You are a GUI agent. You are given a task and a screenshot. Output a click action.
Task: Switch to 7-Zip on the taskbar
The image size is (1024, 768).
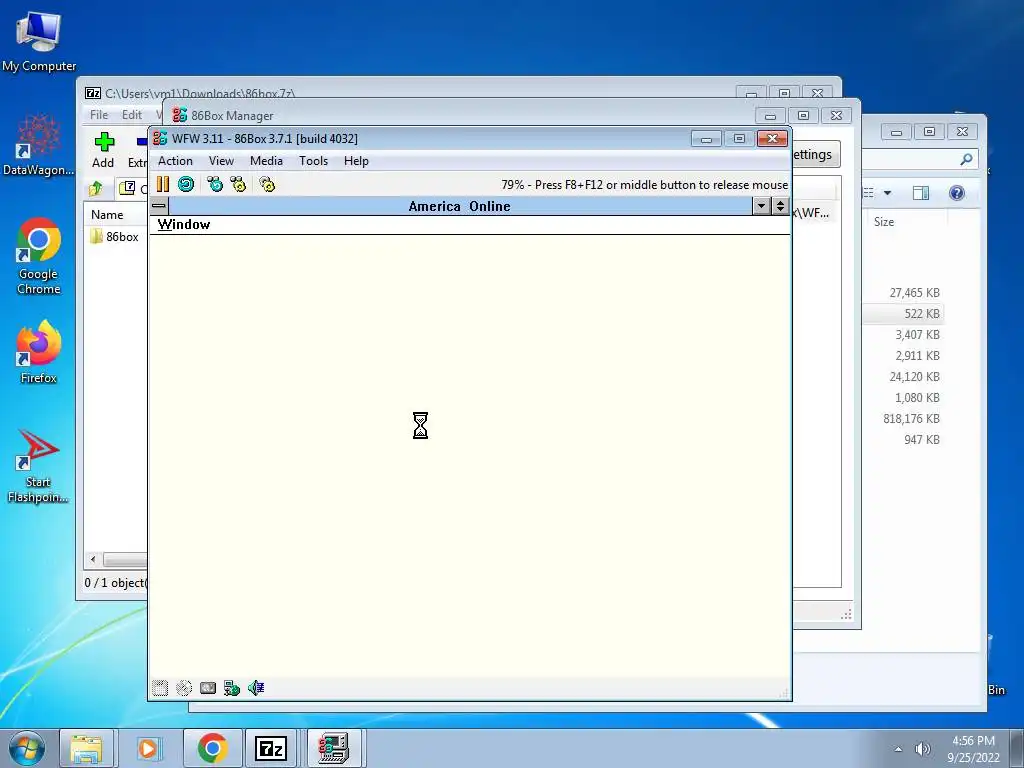pos(272,748)
